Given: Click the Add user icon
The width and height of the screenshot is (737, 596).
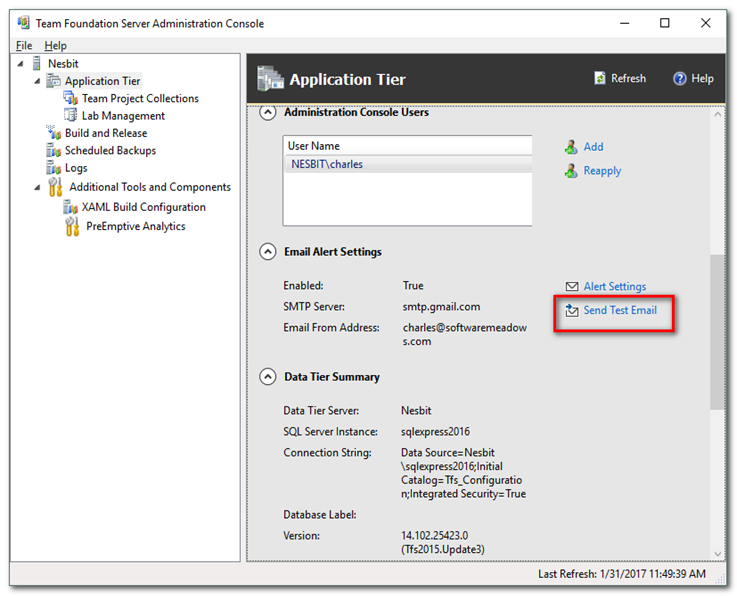Looking at the screenshot, I should [571, 147].
